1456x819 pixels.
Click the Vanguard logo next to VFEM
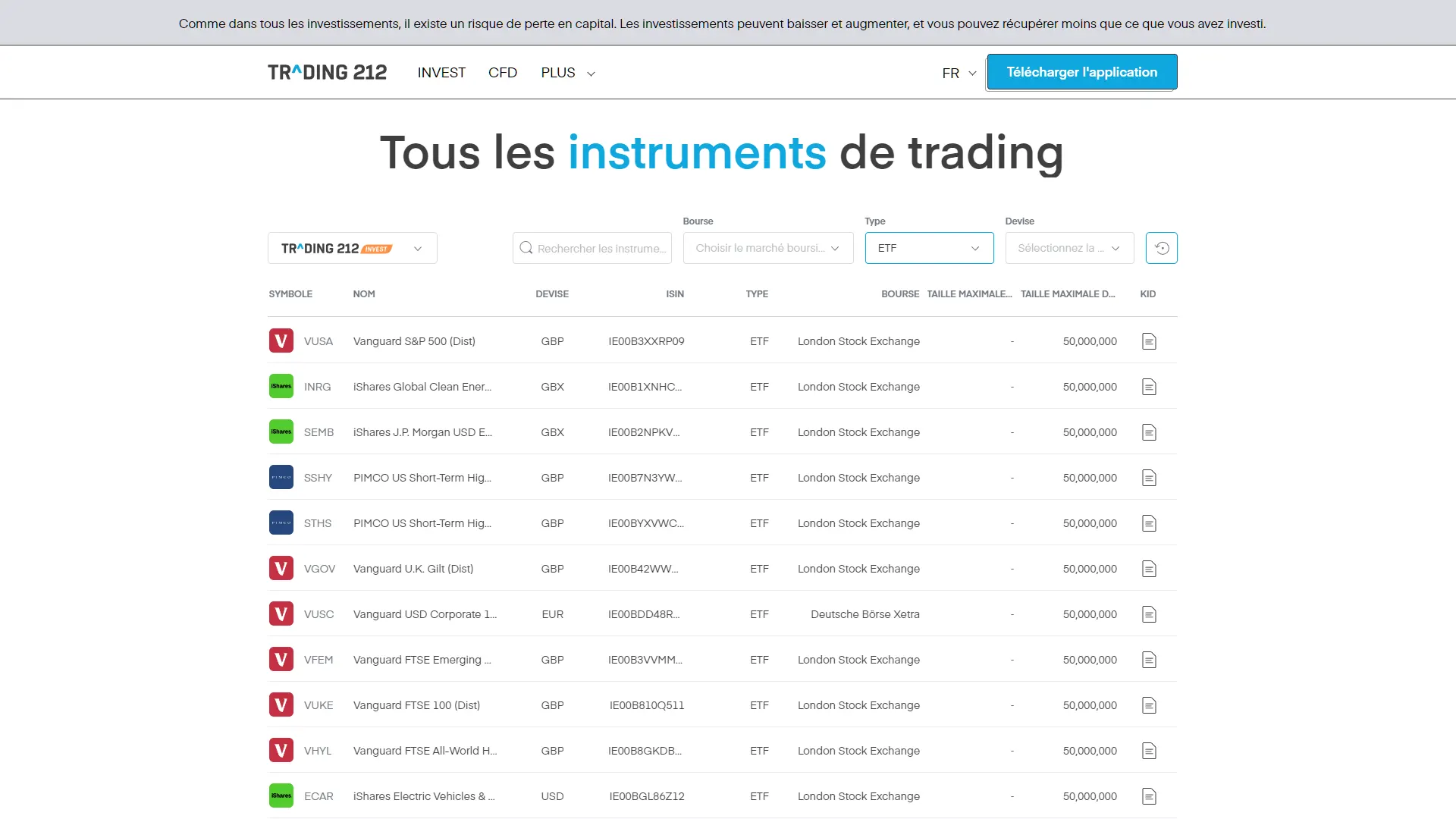point(281,659)
